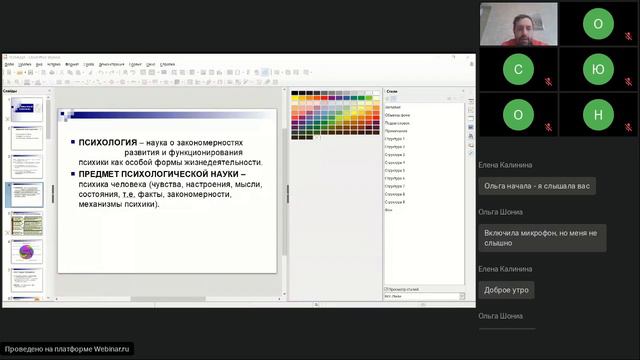This screenshot has width=640, height=360.
Task: Close the Слайды panel
Action: (49, 91)
